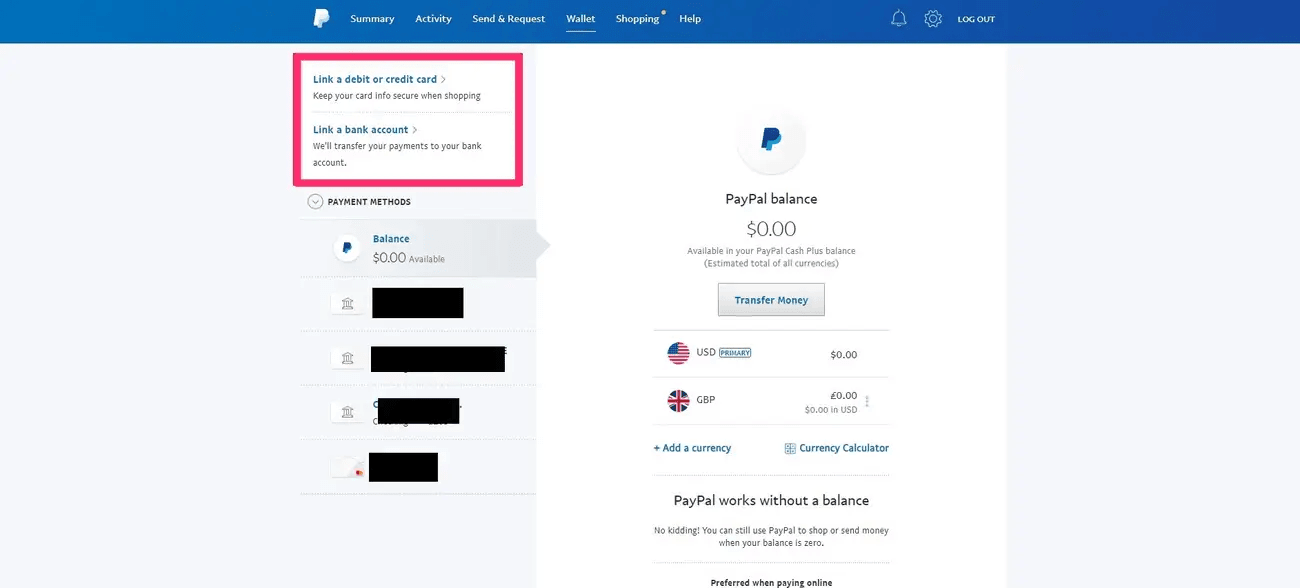Screen dimensions: 1300x588
Task: Select the Mastercard card icon
Action: pos(347,467)
